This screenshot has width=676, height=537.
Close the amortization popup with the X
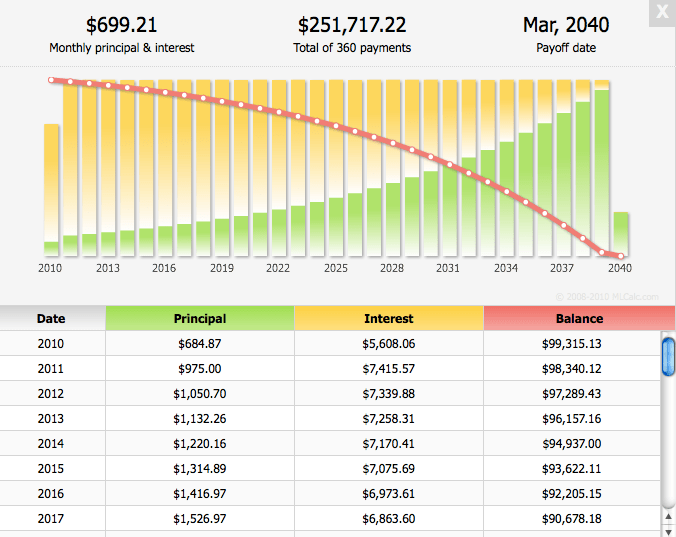[662, 14]
